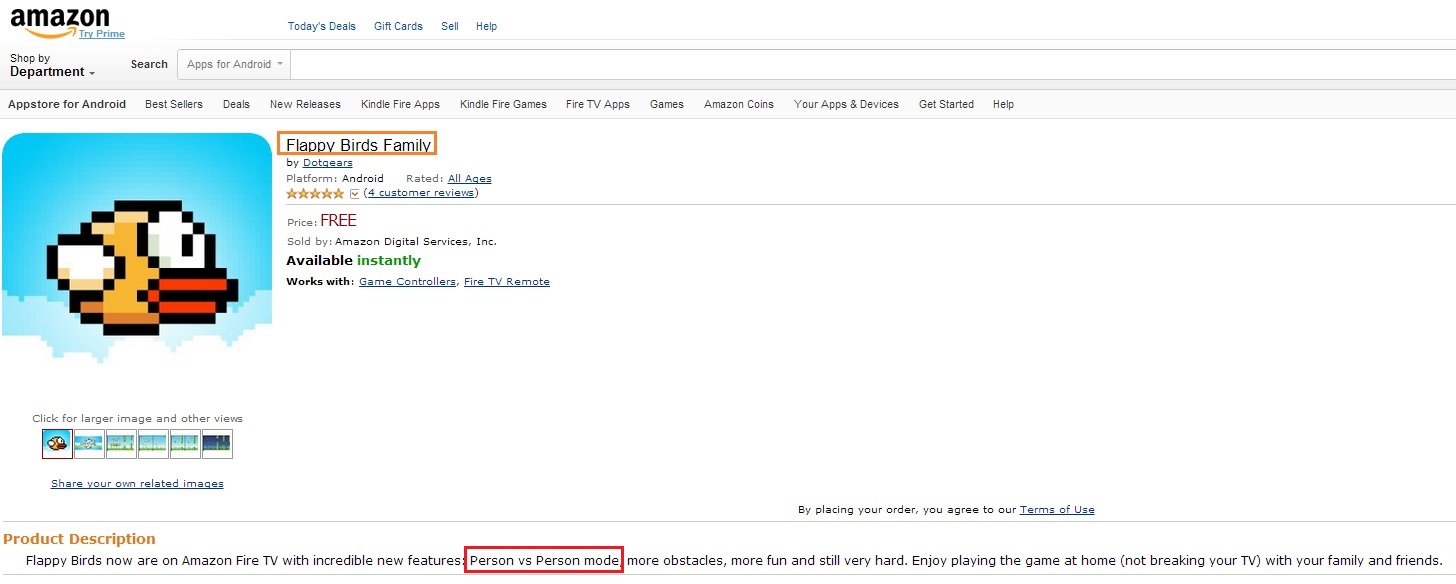The width and height of the screenshot is (1456, 584).
Task: Open Gift Cards page
Action: point(398,26)
